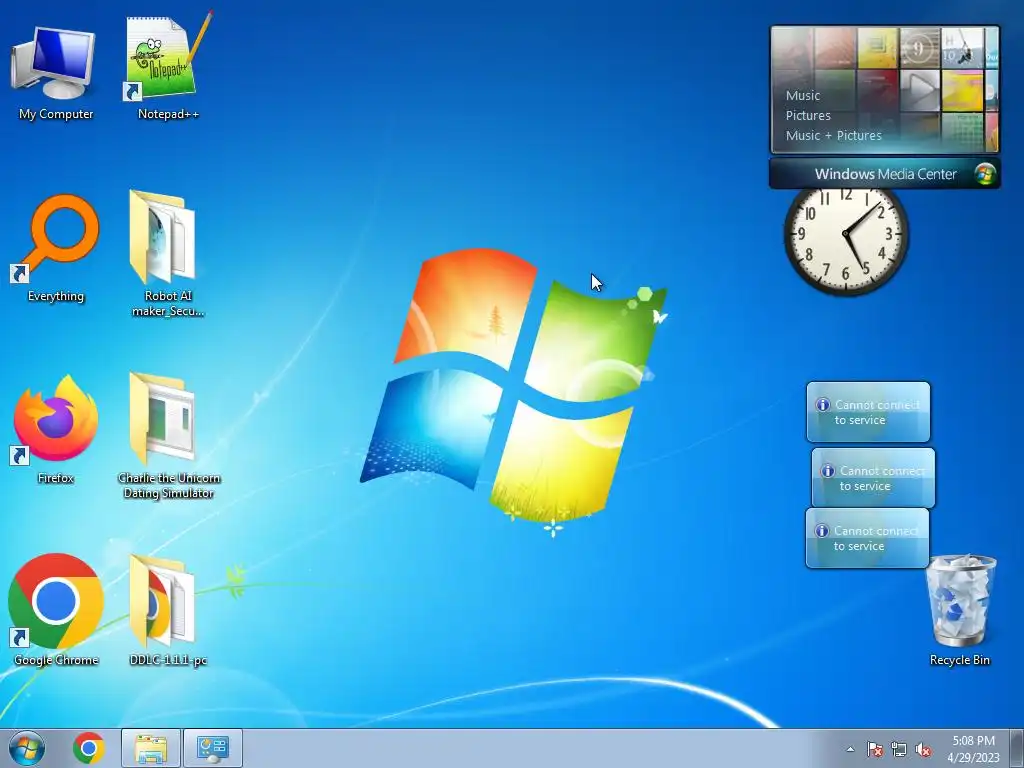Image resolution: width=1024 pixels, height=768 pixels.
Task: Open the Control Panel taskbar button
Action: [x=213, y=748]
